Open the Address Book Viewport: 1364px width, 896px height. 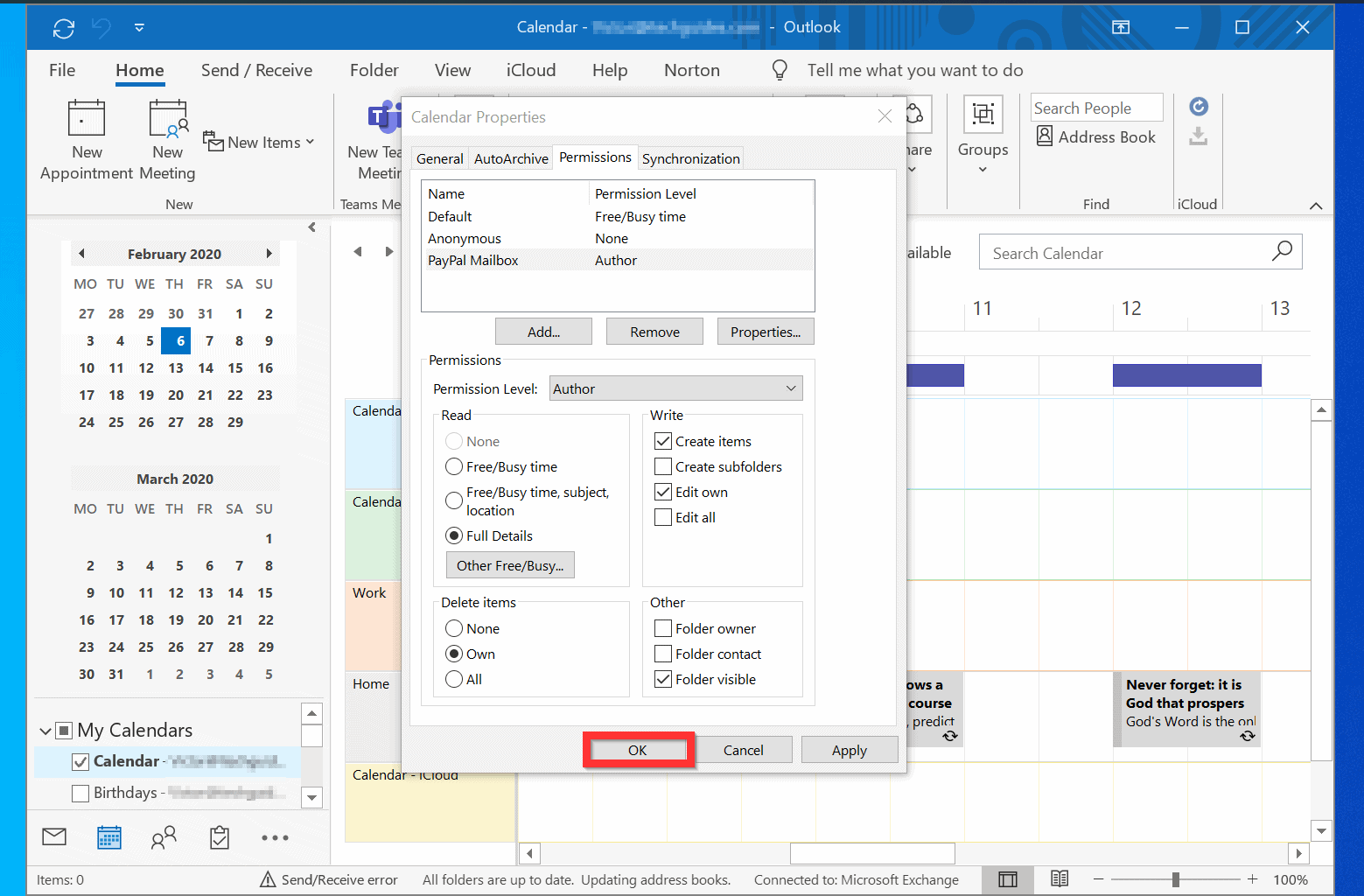[1096, 136]
